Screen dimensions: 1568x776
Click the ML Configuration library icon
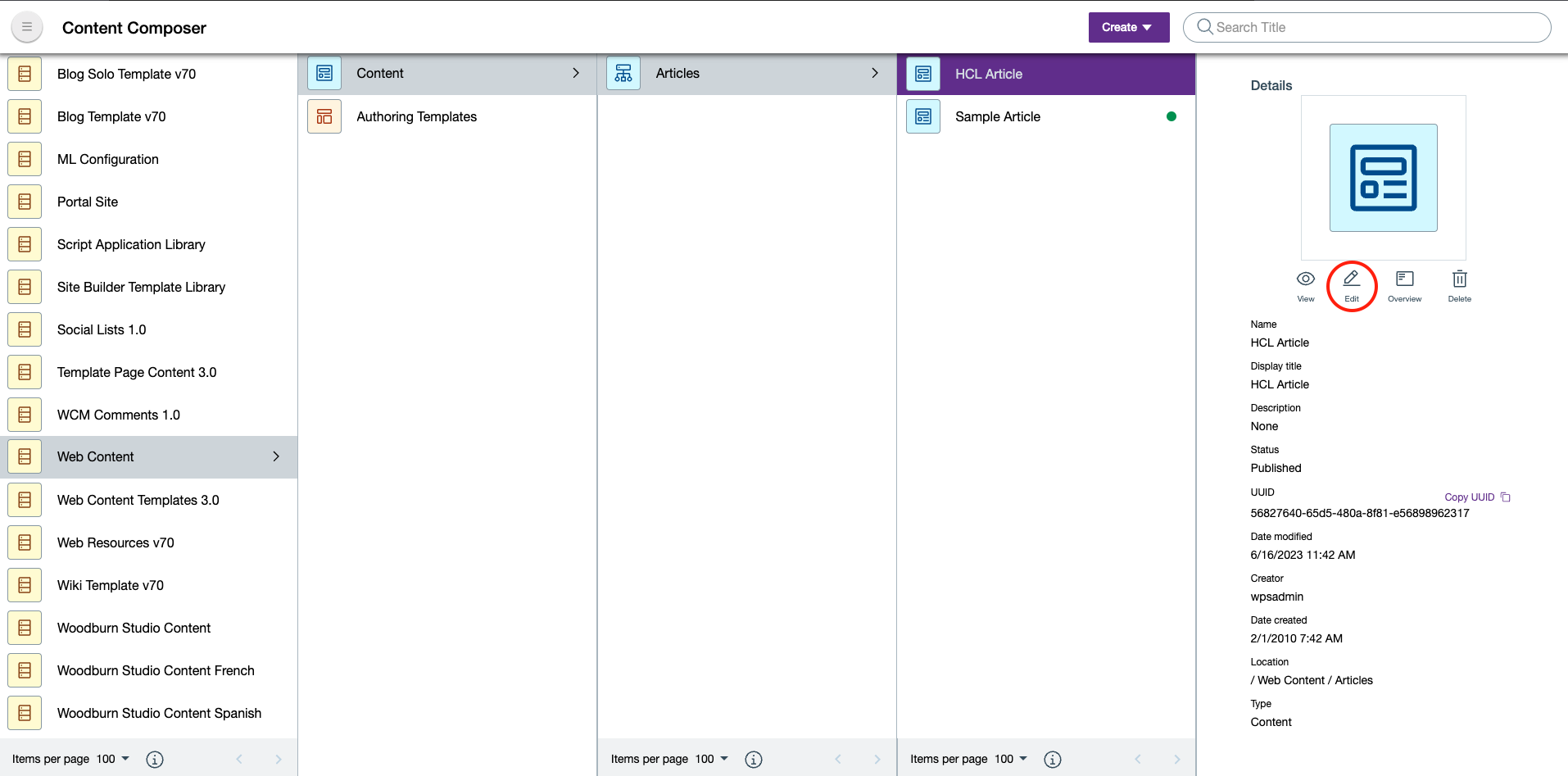click(x=25, y=159)
